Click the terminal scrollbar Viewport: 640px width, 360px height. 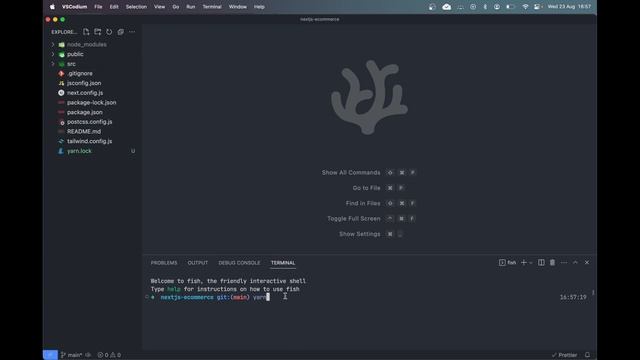(x=593, y=293)
